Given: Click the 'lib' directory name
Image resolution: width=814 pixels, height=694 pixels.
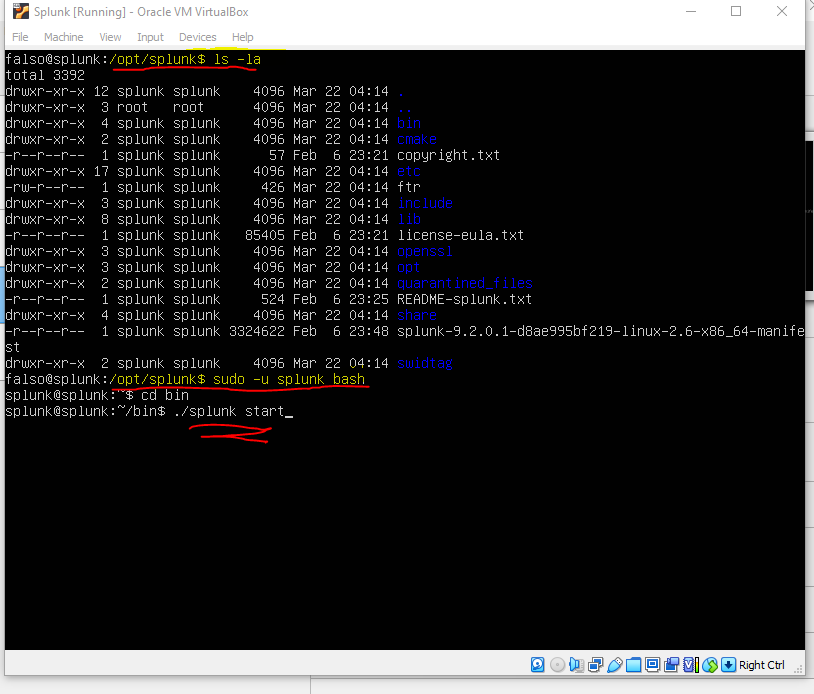Looking at the screenshot, I should [x=409, y=219].
